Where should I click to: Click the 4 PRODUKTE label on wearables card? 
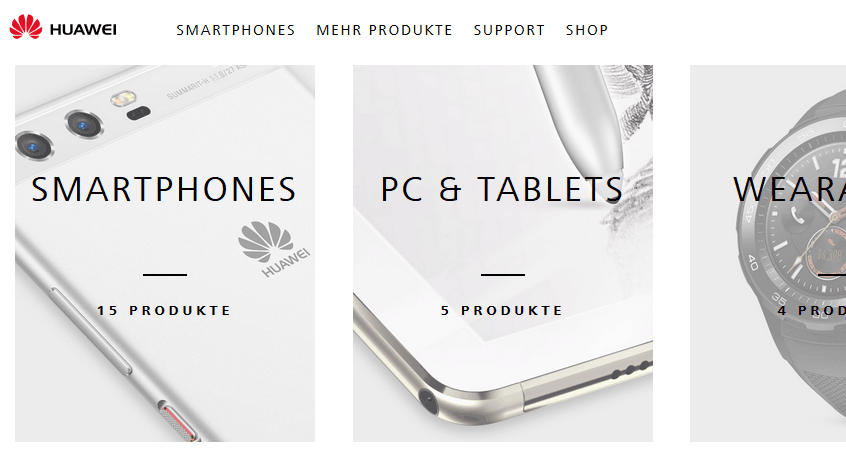pyautogui.click(x=811, y=311)
